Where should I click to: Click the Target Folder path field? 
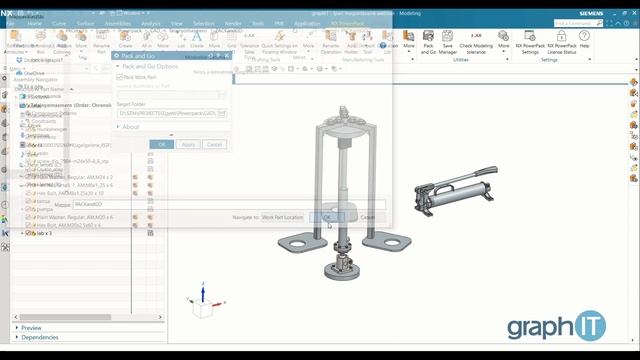coord(167,113)
